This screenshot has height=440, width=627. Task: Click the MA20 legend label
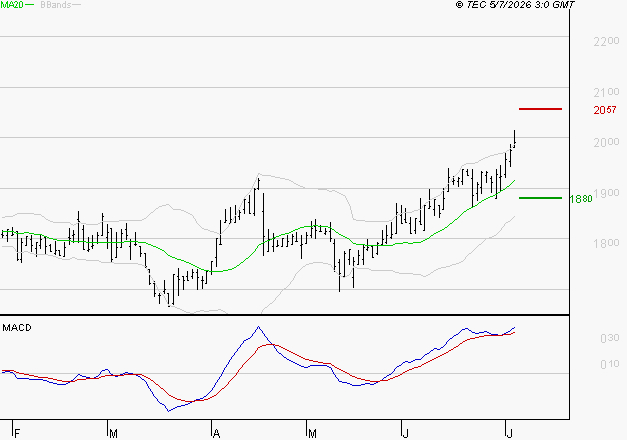12,5
